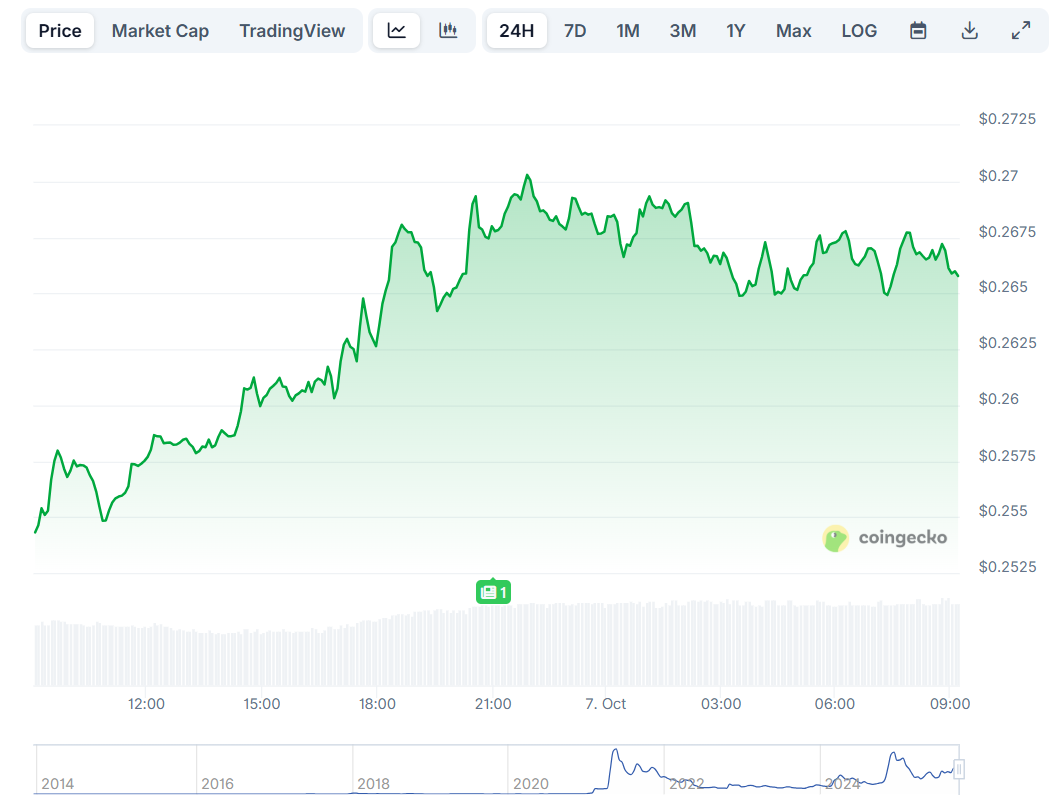Screen dimensions: 1055x808
Task: Select the 7D time range
Action: tap(575, 31)
